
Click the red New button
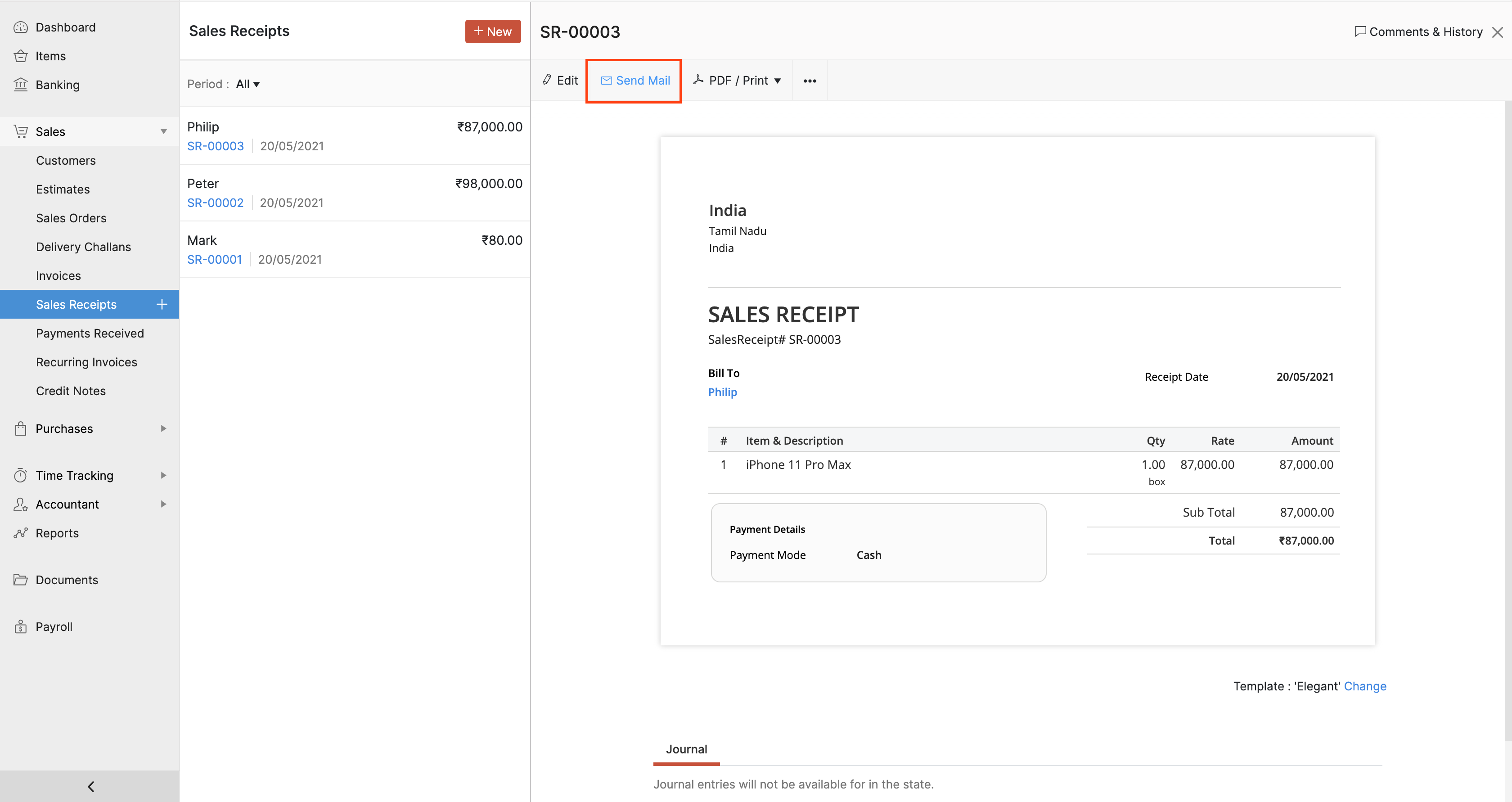492,32
